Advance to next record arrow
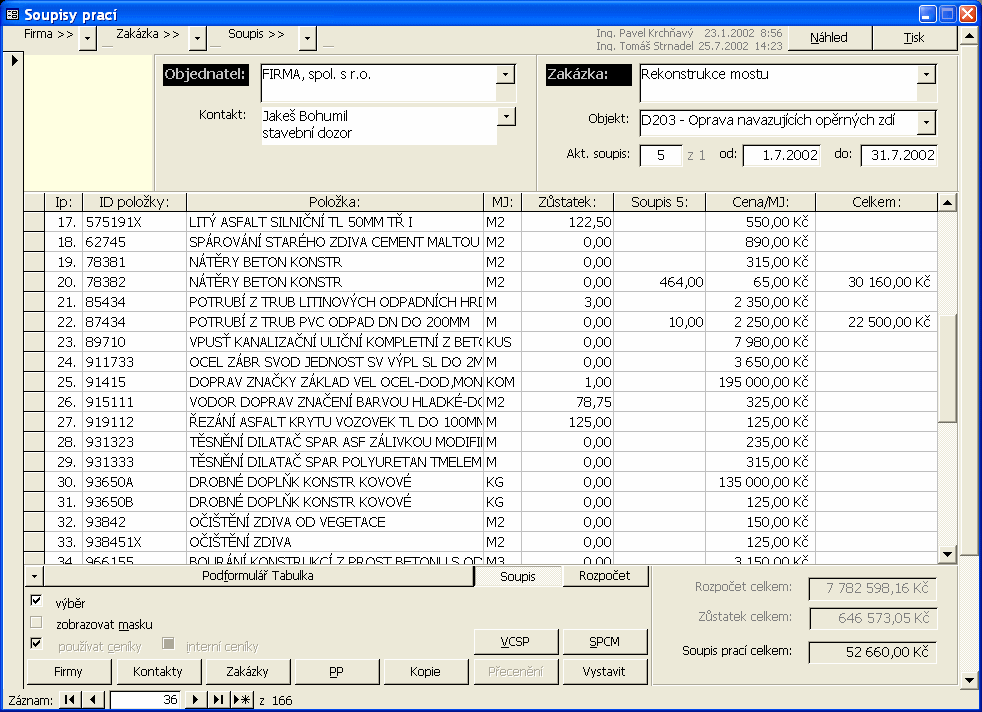This screenshot has height=712, width=982. pos(196,700)
